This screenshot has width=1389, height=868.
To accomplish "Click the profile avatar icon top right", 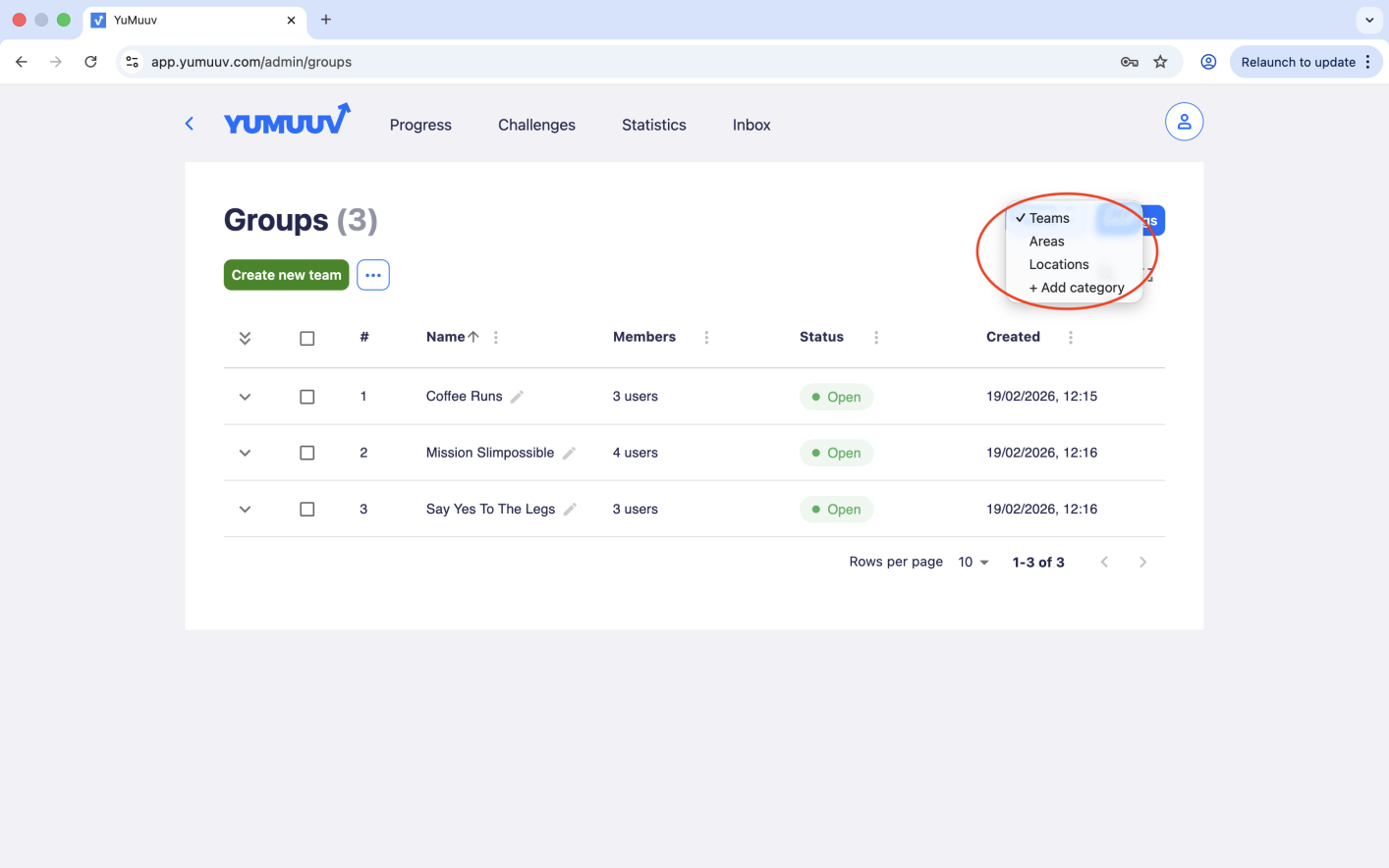I will 1184,121.
